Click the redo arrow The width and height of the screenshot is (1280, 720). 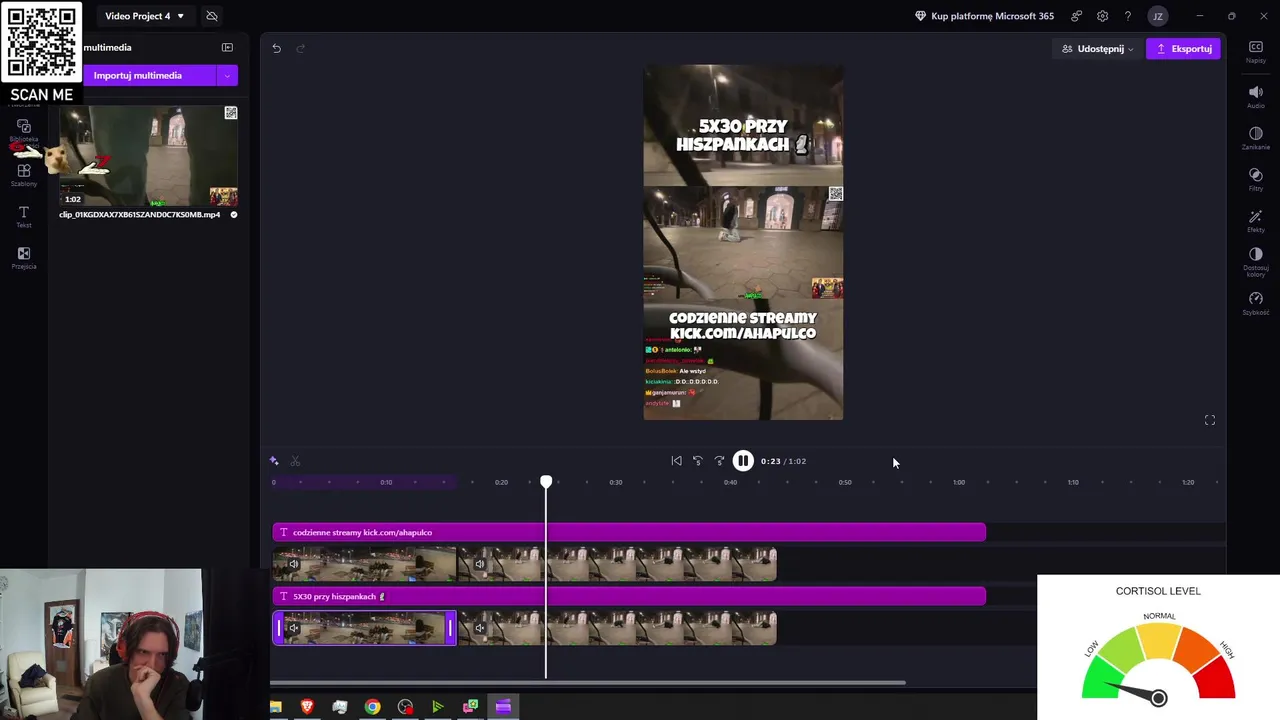300,48
